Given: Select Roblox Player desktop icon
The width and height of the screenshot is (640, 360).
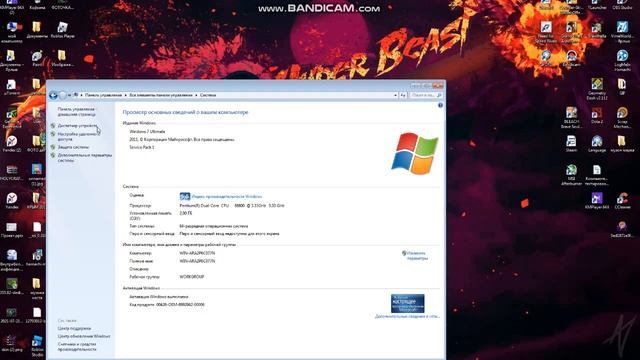Looking at the screenshot, I should point(62,30).
